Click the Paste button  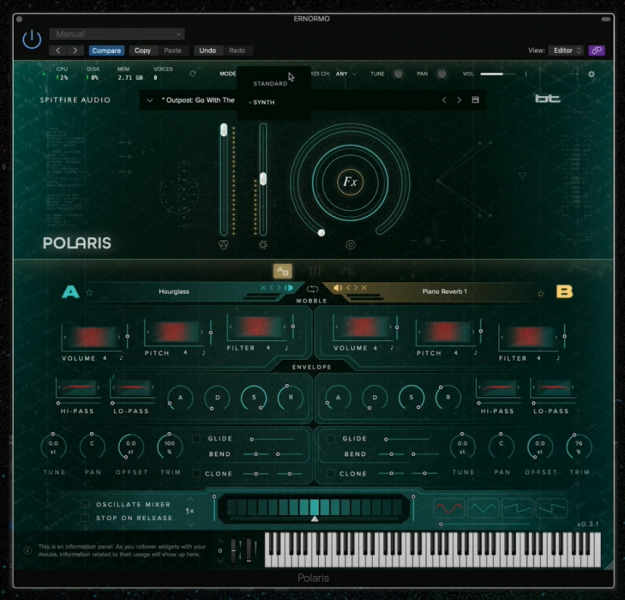click(x=173, y=51)
